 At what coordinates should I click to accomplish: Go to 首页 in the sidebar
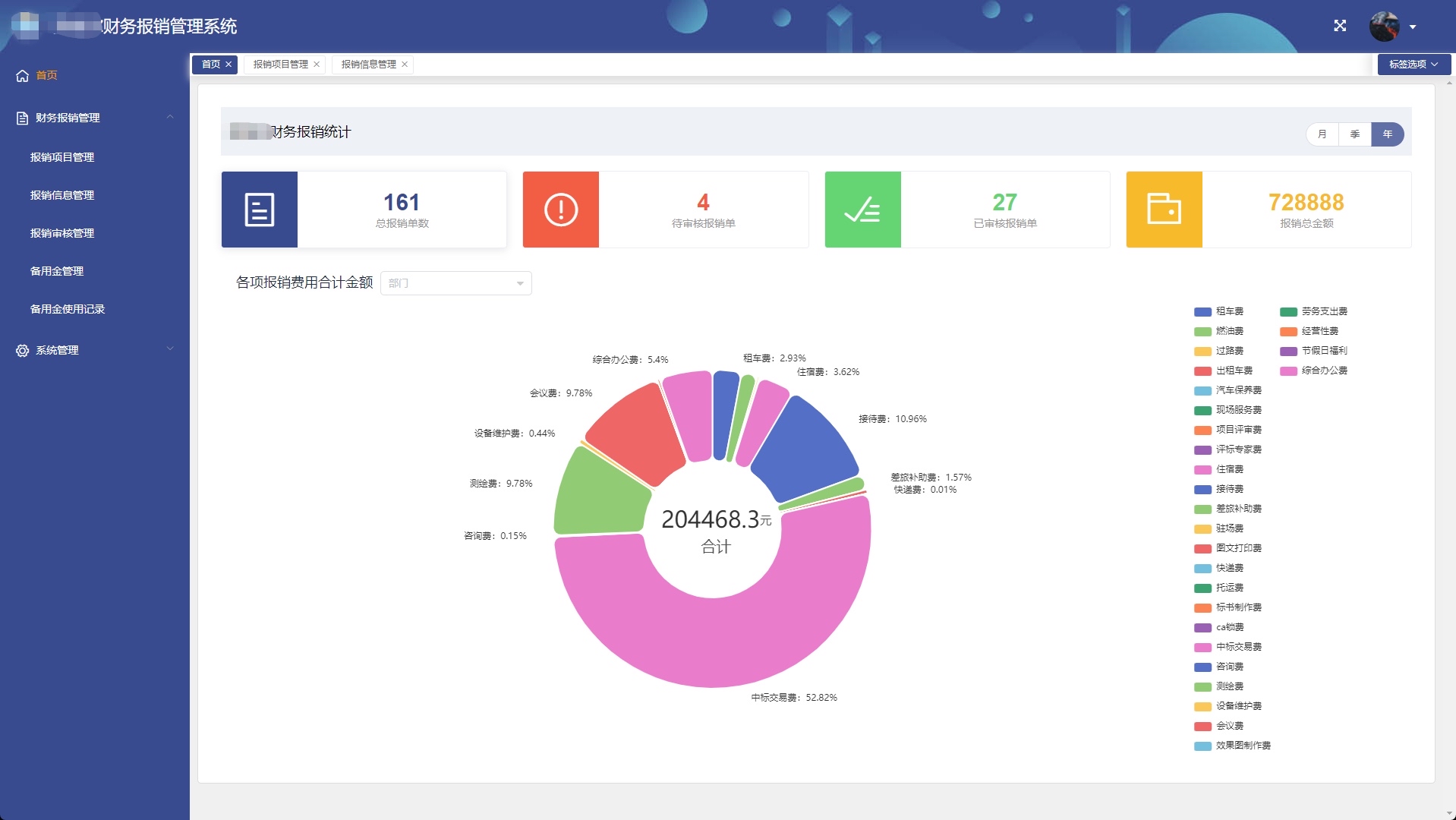tap(46, 75)
